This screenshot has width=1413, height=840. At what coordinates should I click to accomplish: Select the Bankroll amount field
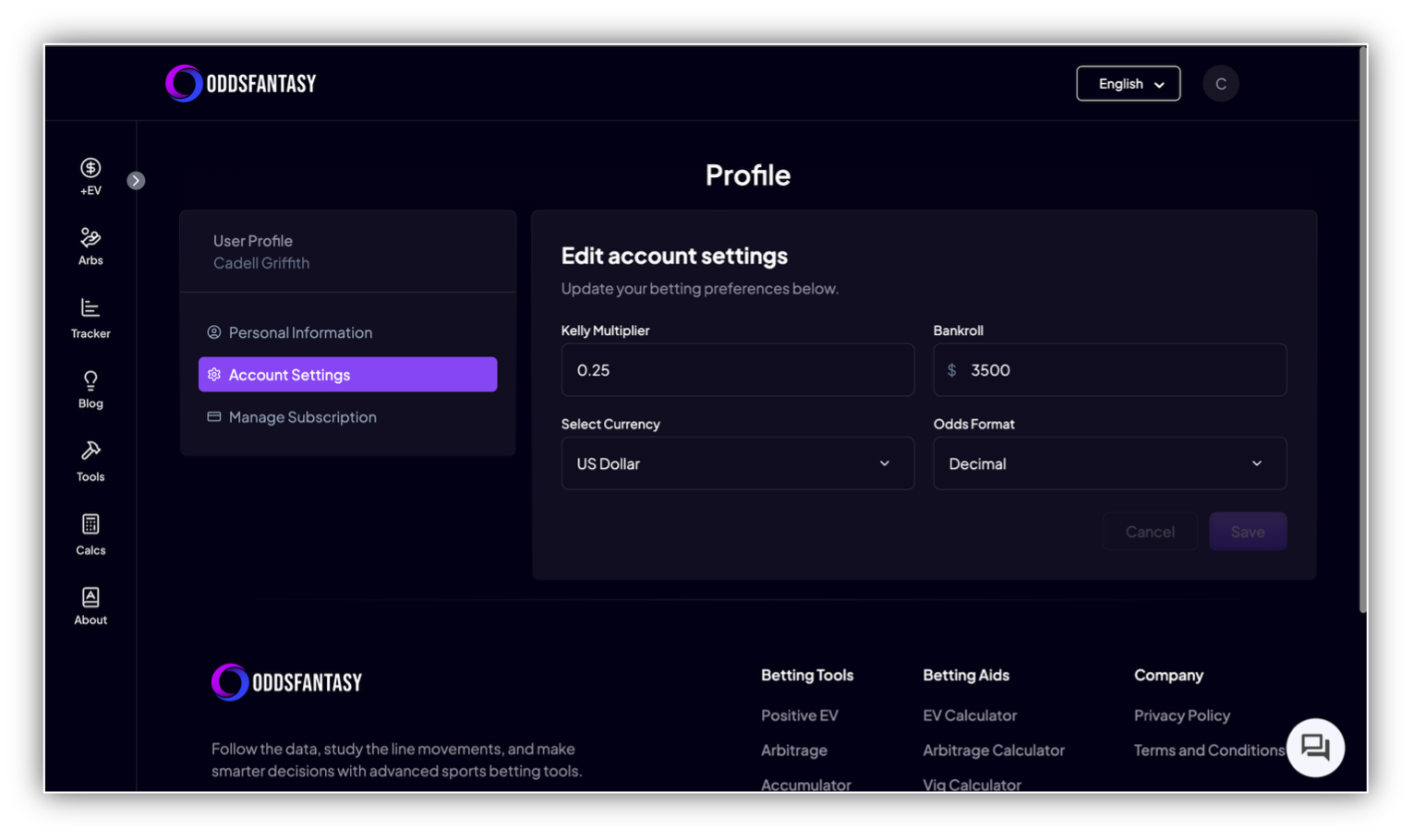pyautogui.click(x=1109, y=369)
